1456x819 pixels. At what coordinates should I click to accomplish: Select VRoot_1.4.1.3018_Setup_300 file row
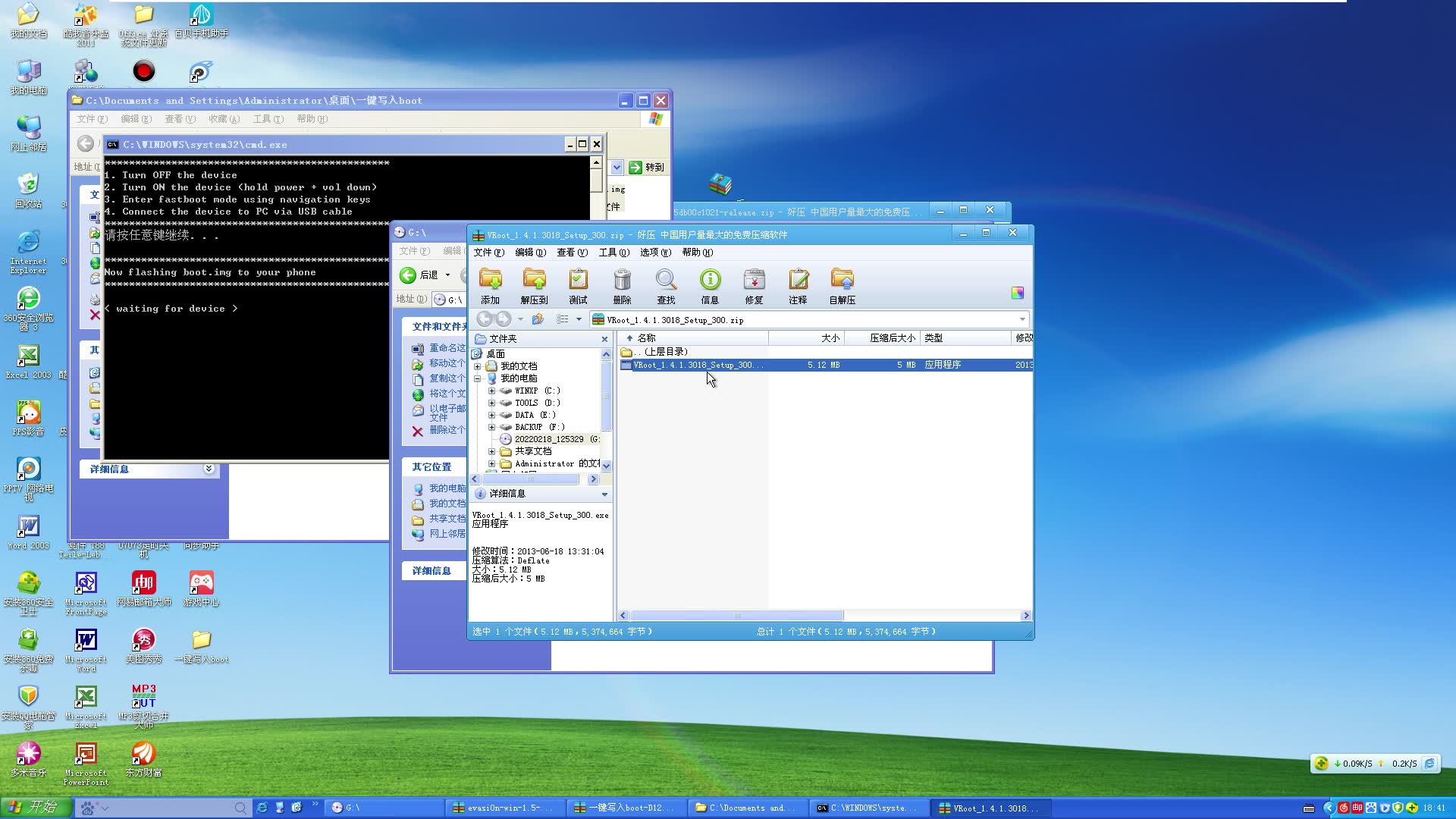(825, 365)
